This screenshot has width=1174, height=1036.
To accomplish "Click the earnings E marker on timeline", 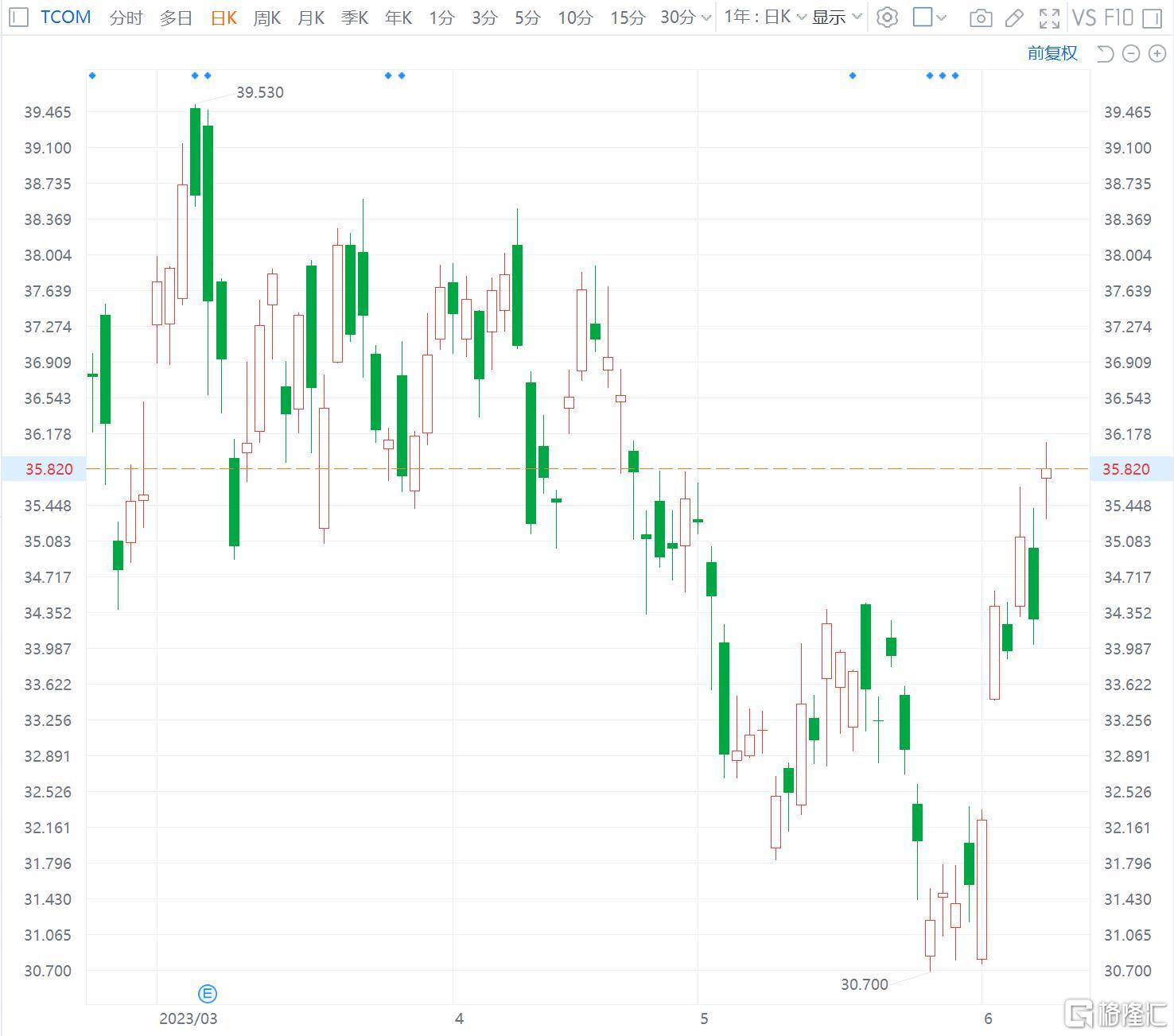I will coord(207,993).
